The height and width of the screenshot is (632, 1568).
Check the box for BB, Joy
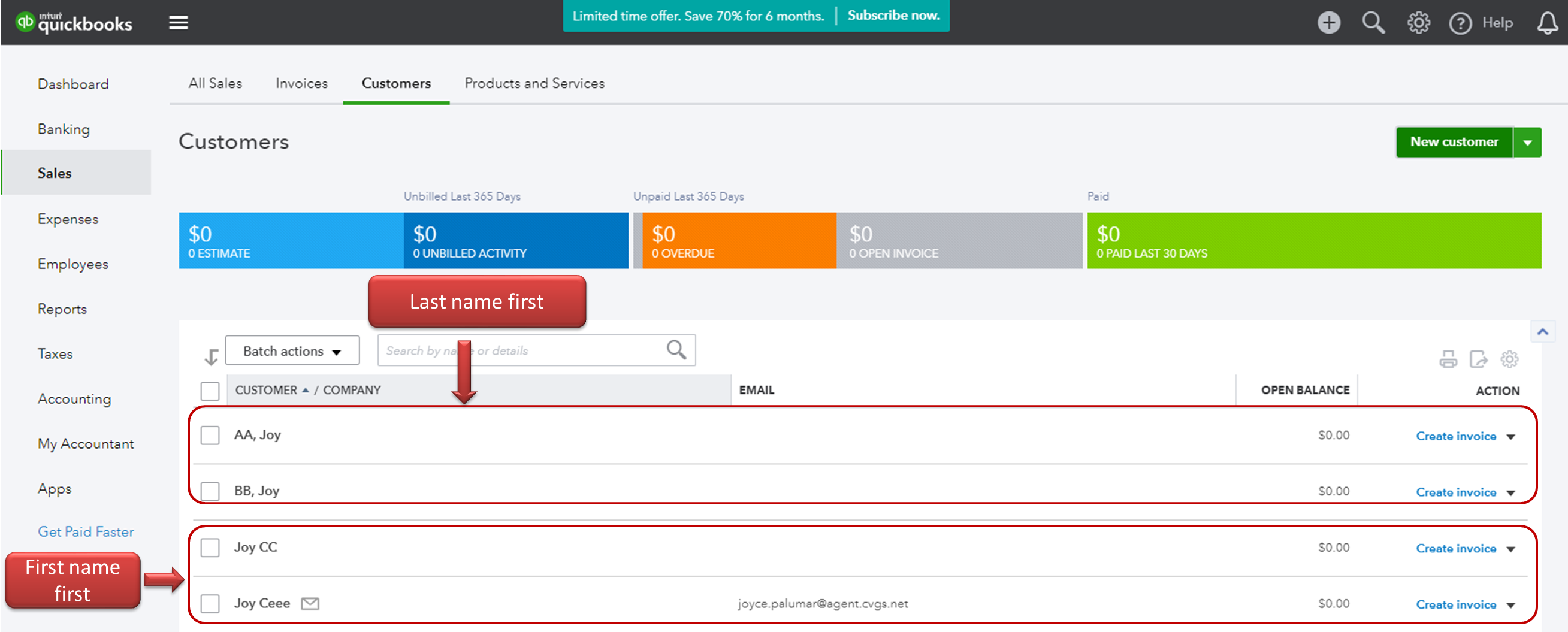pyautogui.click(x=210, y=491)
